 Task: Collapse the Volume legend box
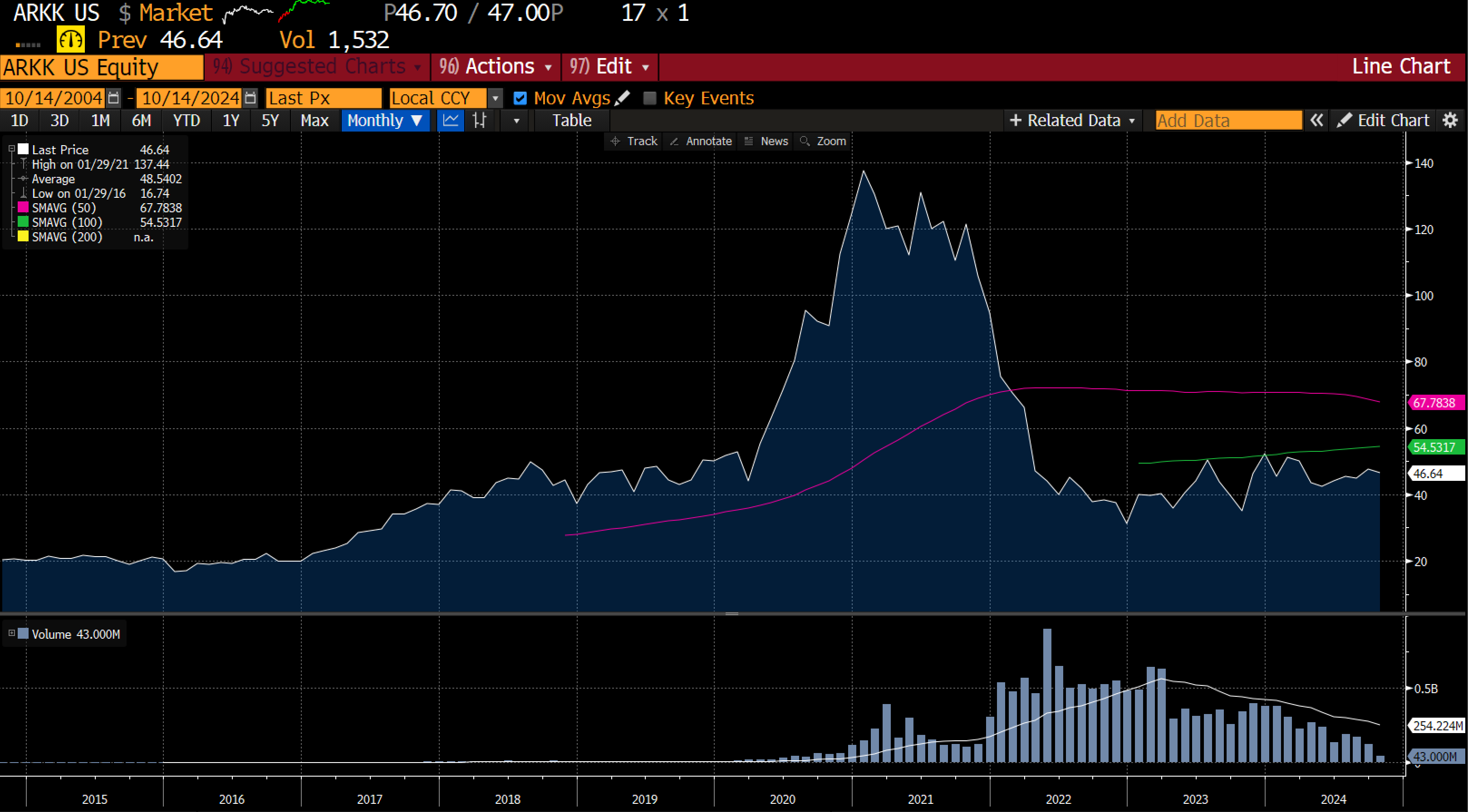(11, 633)
